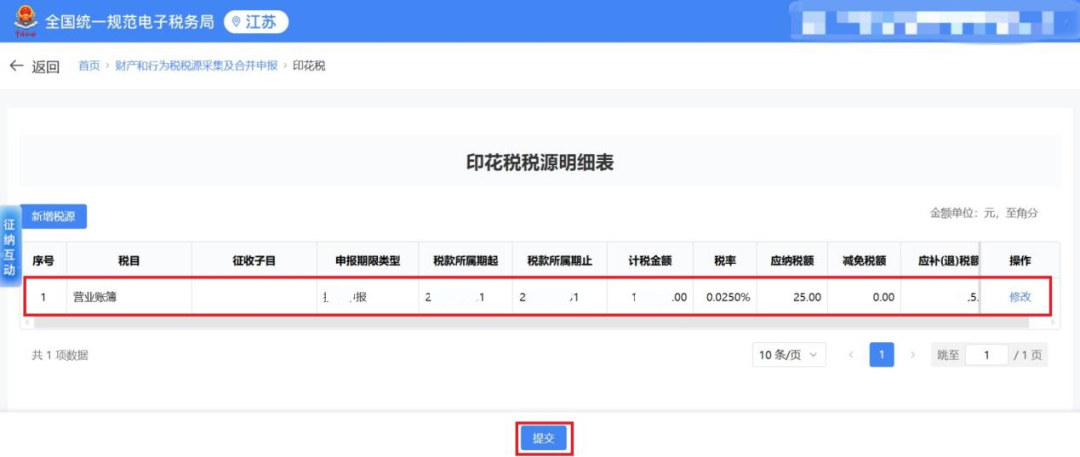Click the next page arrow
The width and height of the screenshot is (1080, 457).
tap(911, 355)
